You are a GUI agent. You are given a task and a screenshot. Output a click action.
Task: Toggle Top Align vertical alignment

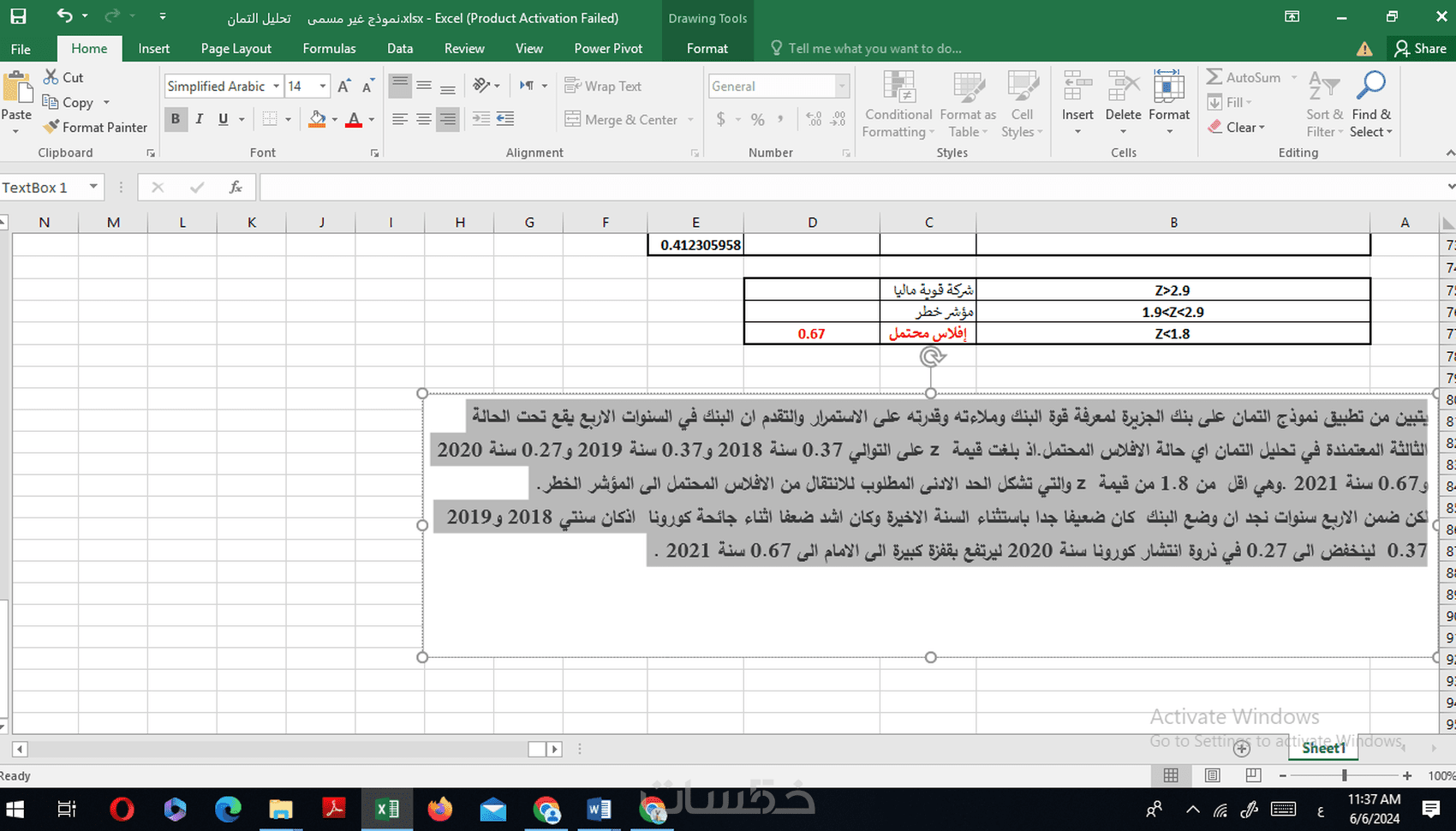click(399, 86)
